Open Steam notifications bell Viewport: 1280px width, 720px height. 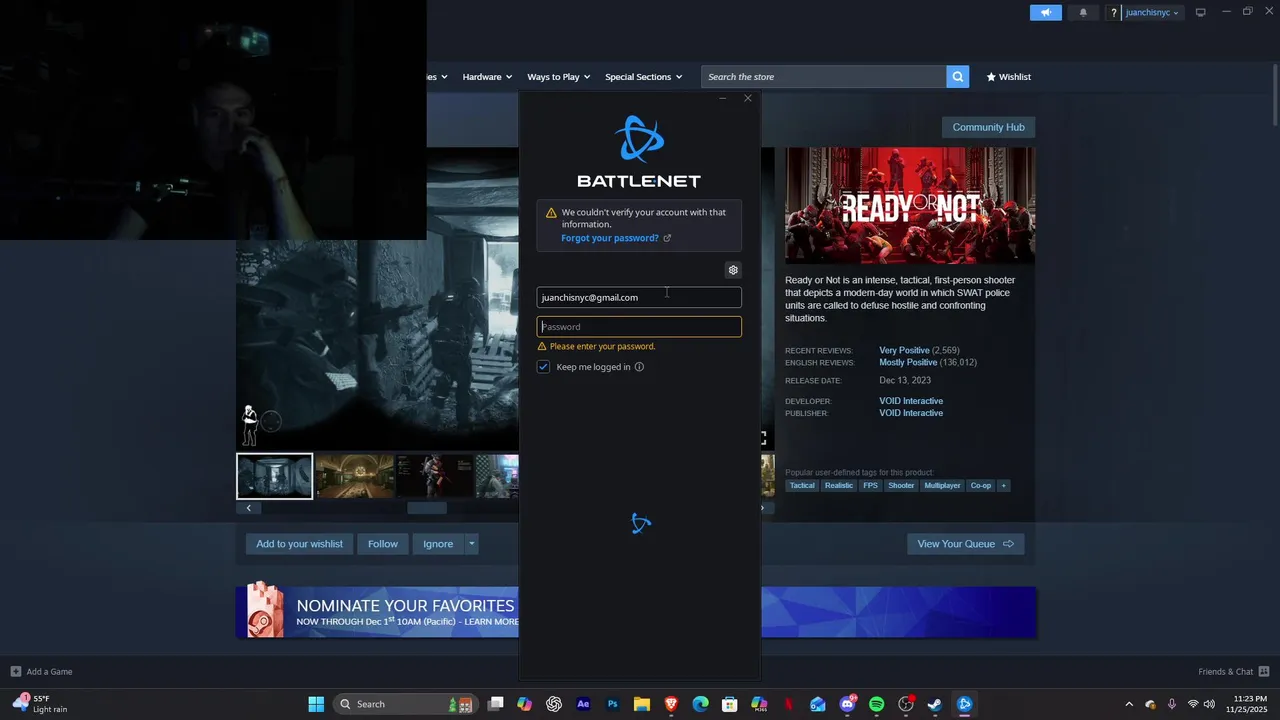point(1083,13)
